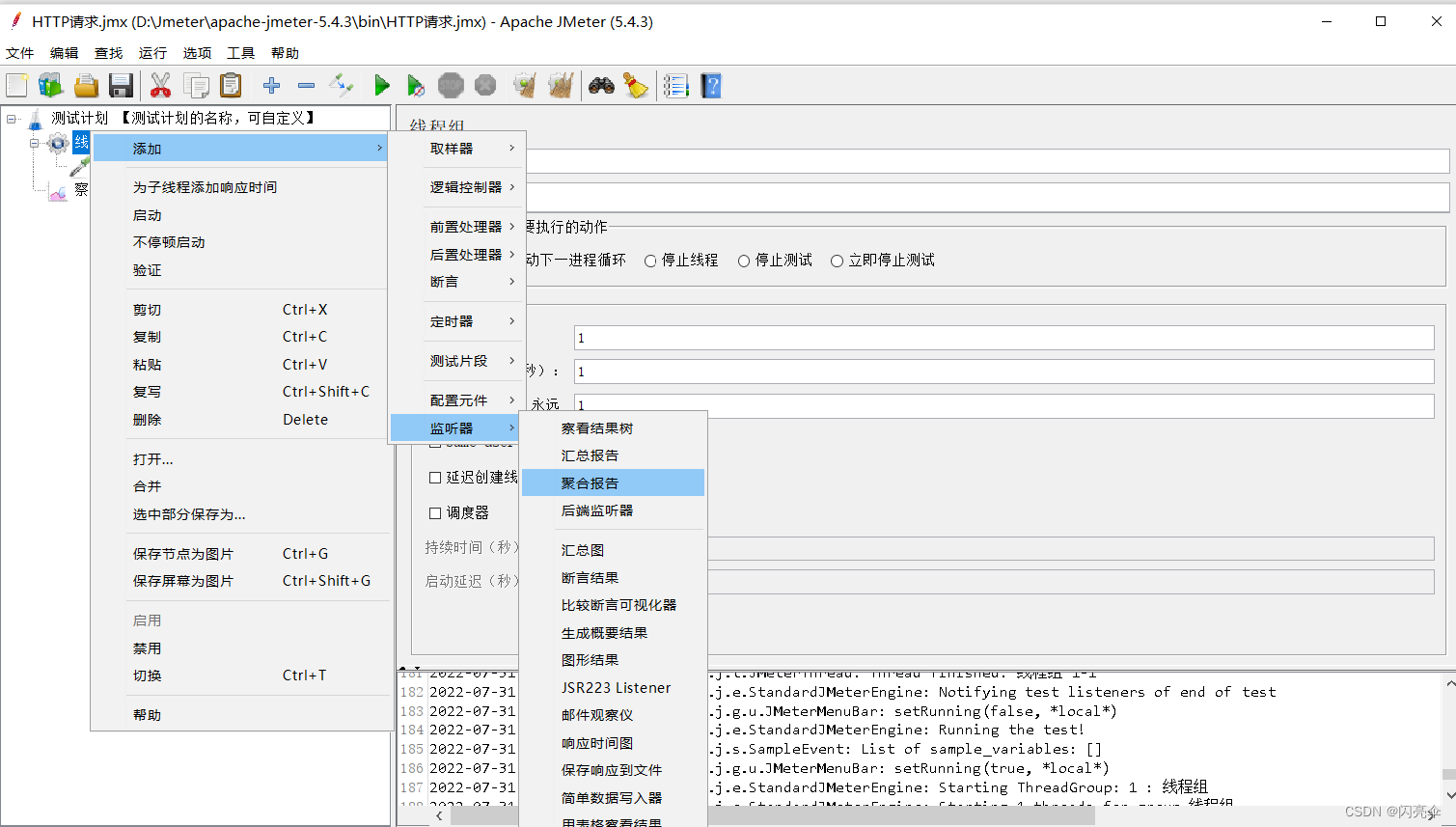Viewport: 1456px width, 827px height.
Task: Choose 禁用 in context menu
Action: (241, 648)
